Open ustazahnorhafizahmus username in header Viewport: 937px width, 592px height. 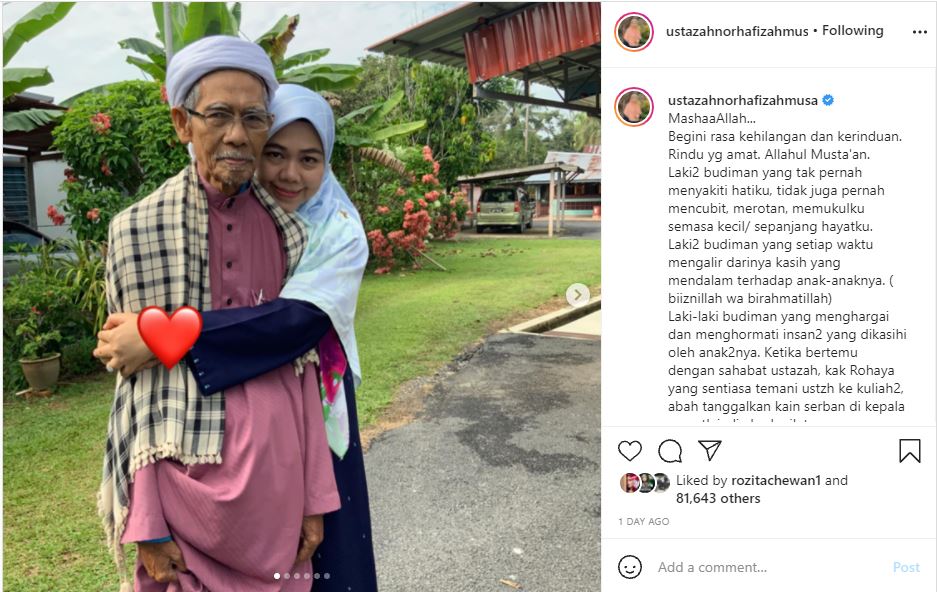pos(737,31)
